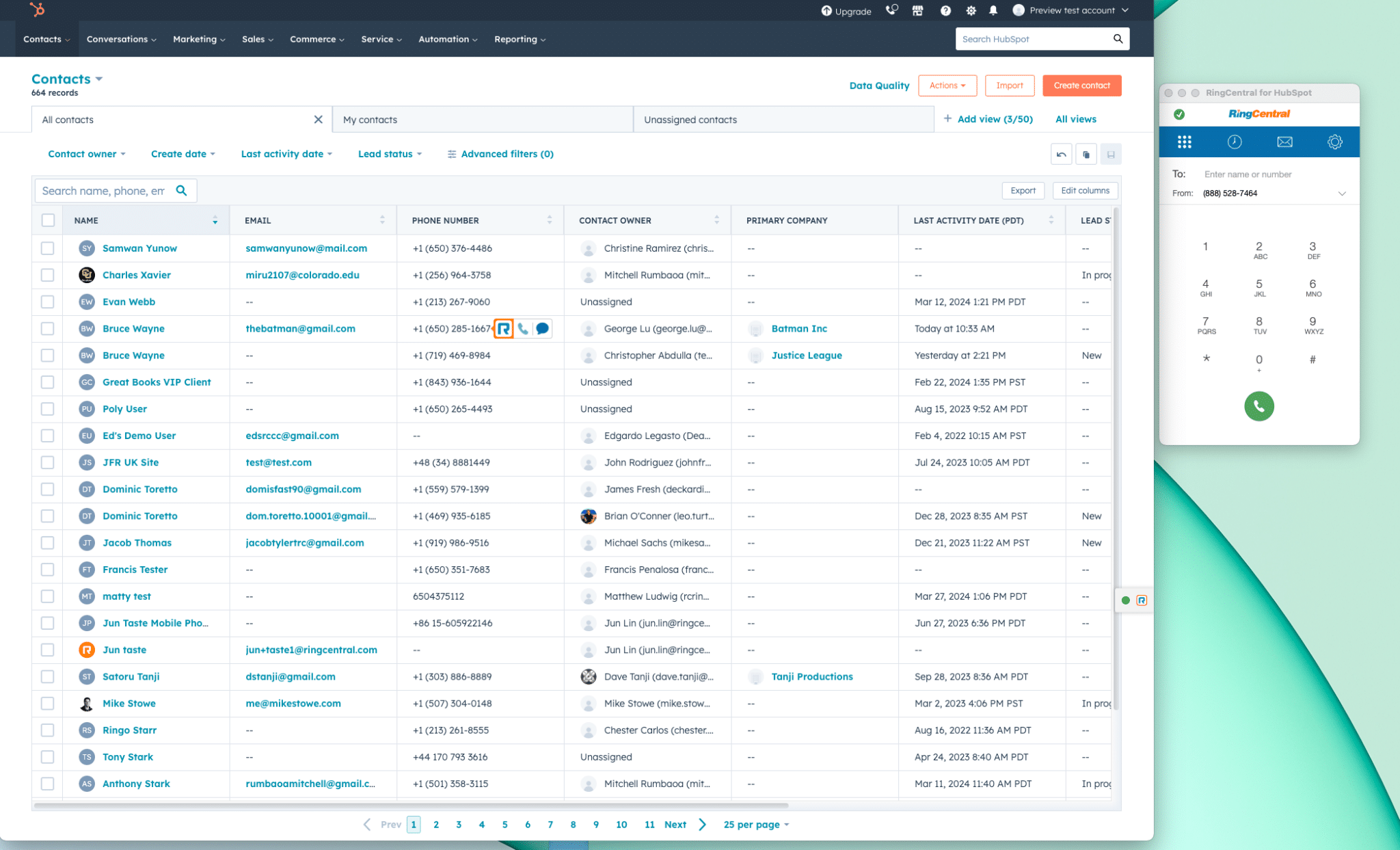
Task: Click the RingCentral apps grid icon
Action: (1184, 141)
